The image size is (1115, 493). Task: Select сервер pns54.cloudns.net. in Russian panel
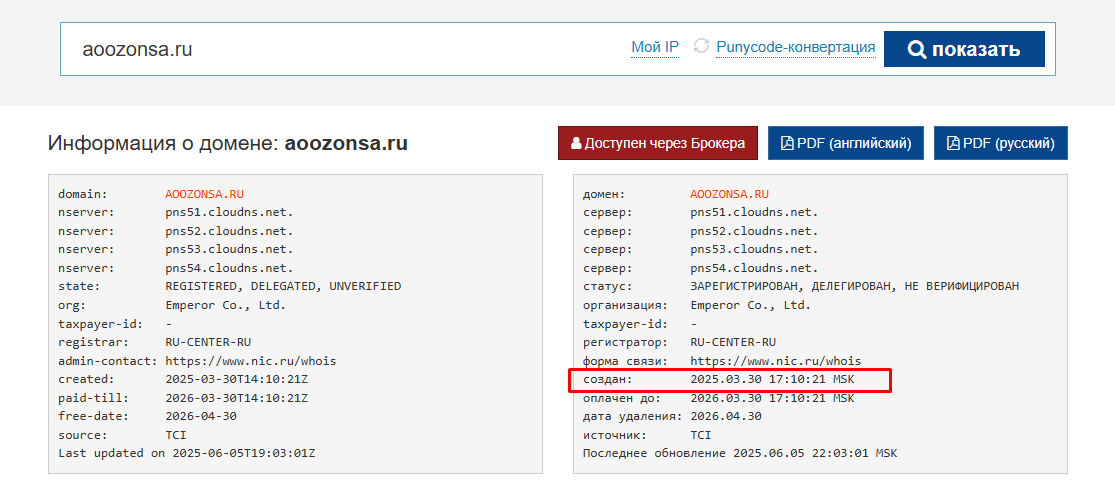(754, 268)
